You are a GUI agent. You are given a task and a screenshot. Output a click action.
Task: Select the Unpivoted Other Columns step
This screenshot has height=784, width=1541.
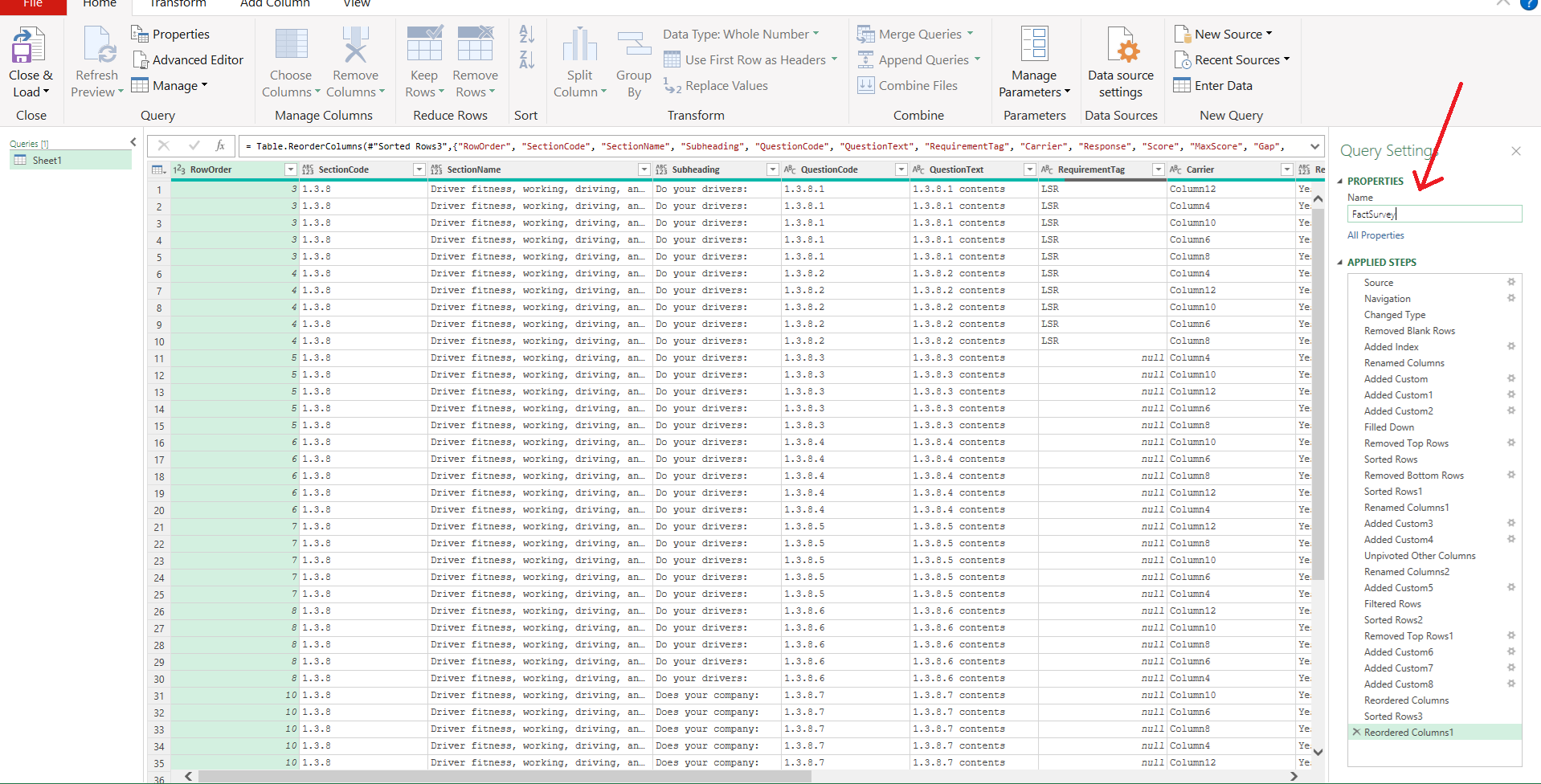[1420, 555]
